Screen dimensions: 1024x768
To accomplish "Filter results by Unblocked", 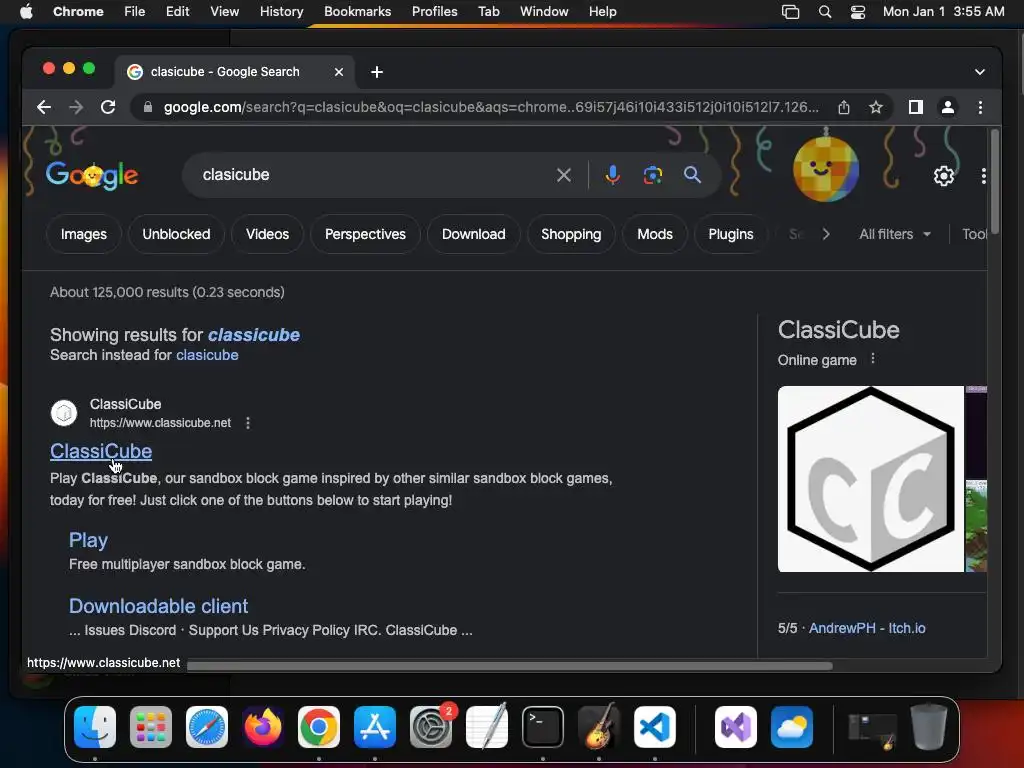I will [x=176, y=234].
